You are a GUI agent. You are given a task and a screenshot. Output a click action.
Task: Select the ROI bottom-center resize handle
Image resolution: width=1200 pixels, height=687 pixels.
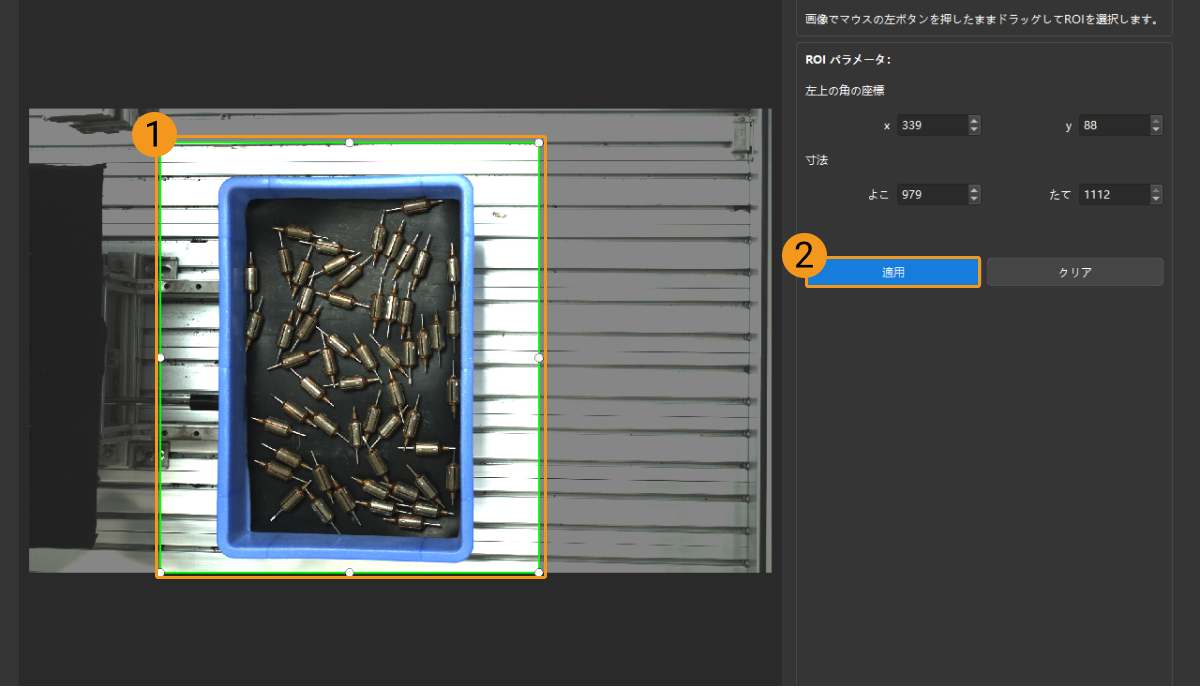[349, 572]
